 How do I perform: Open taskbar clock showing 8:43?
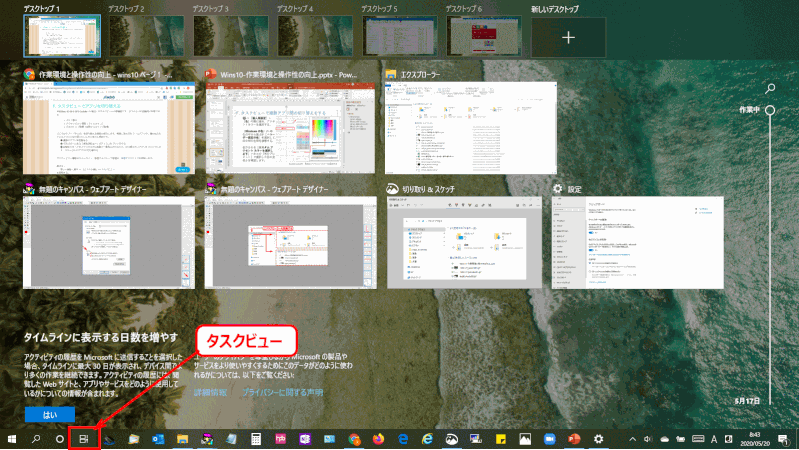pos(755,439)
